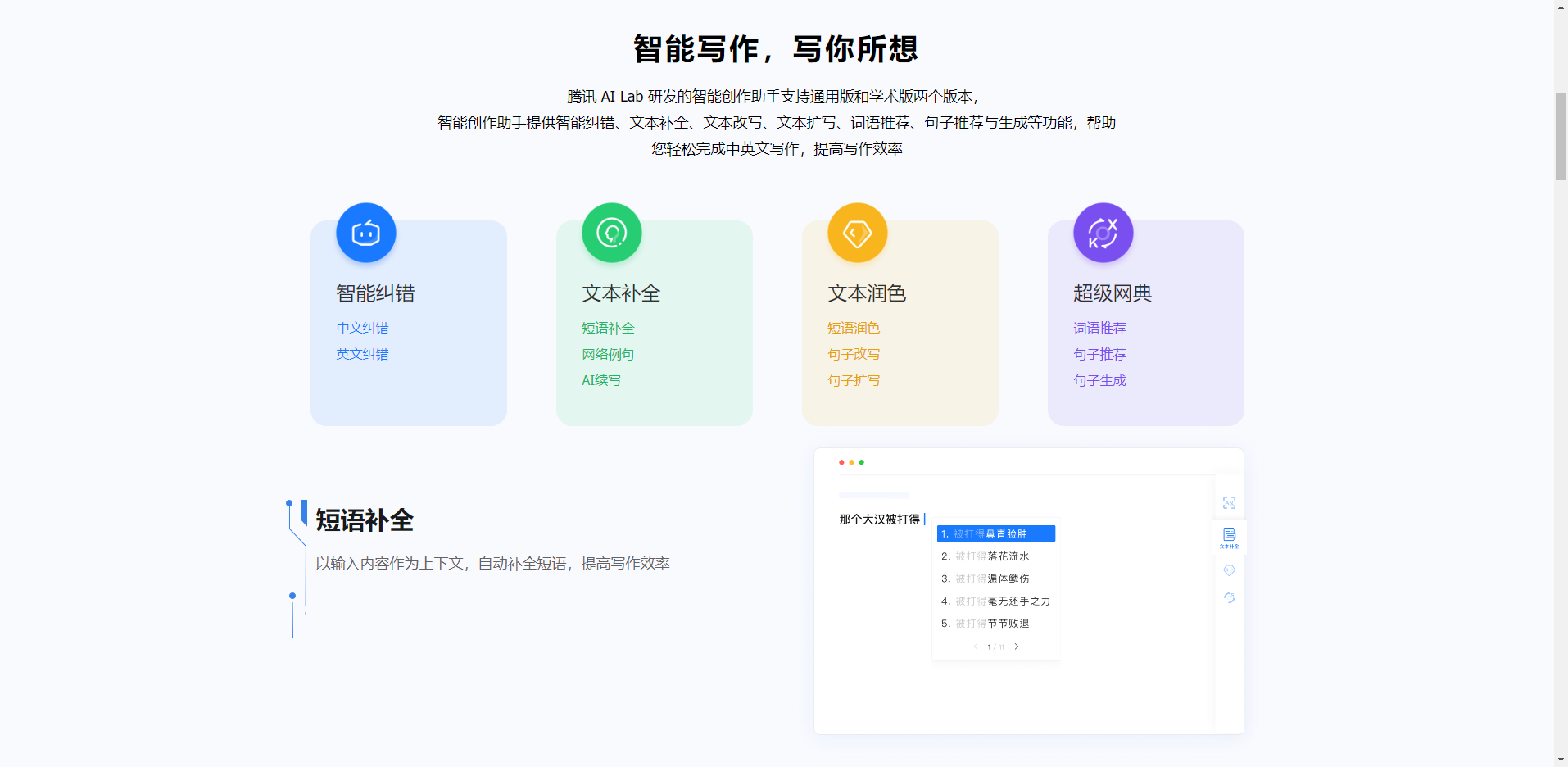Click the page's vertical scrollbar thumb
Screen dimensions: 1568x767
[1561, 136]
